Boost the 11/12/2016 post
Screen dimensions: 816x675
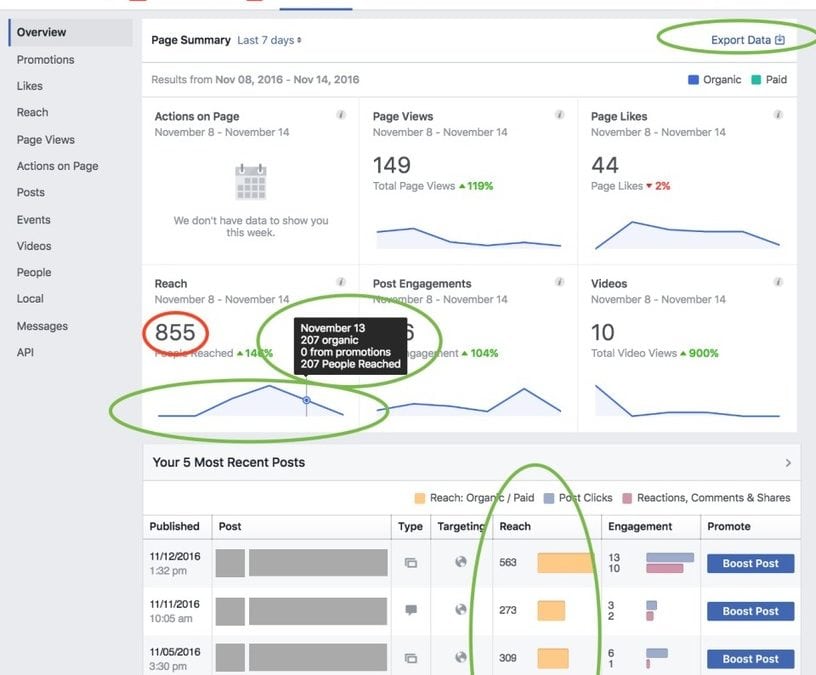749,562
